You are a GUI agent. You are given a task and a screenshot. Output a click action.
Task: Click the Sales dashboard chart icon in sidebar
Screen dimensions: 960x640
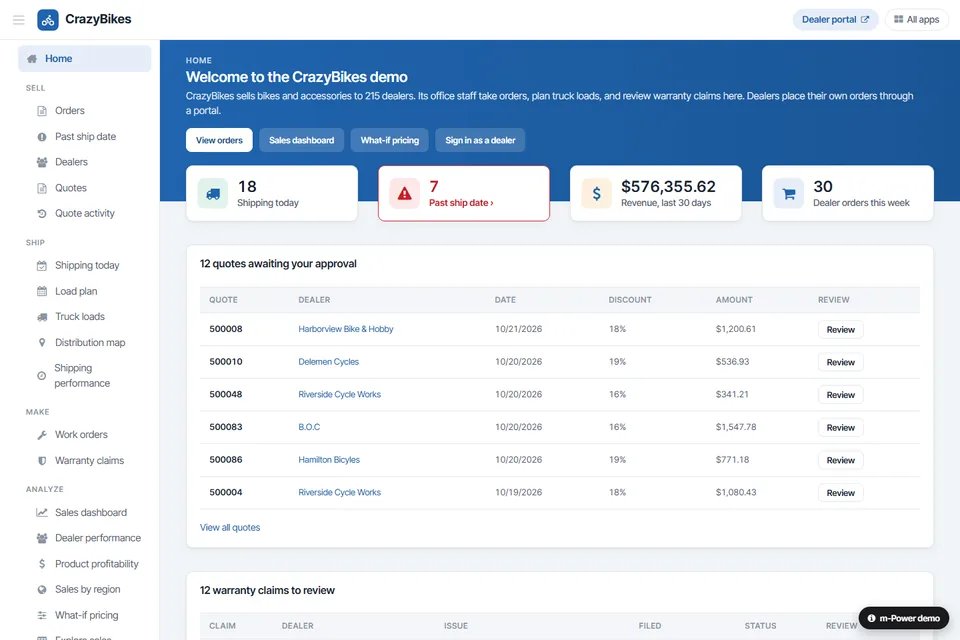point(42,513)
